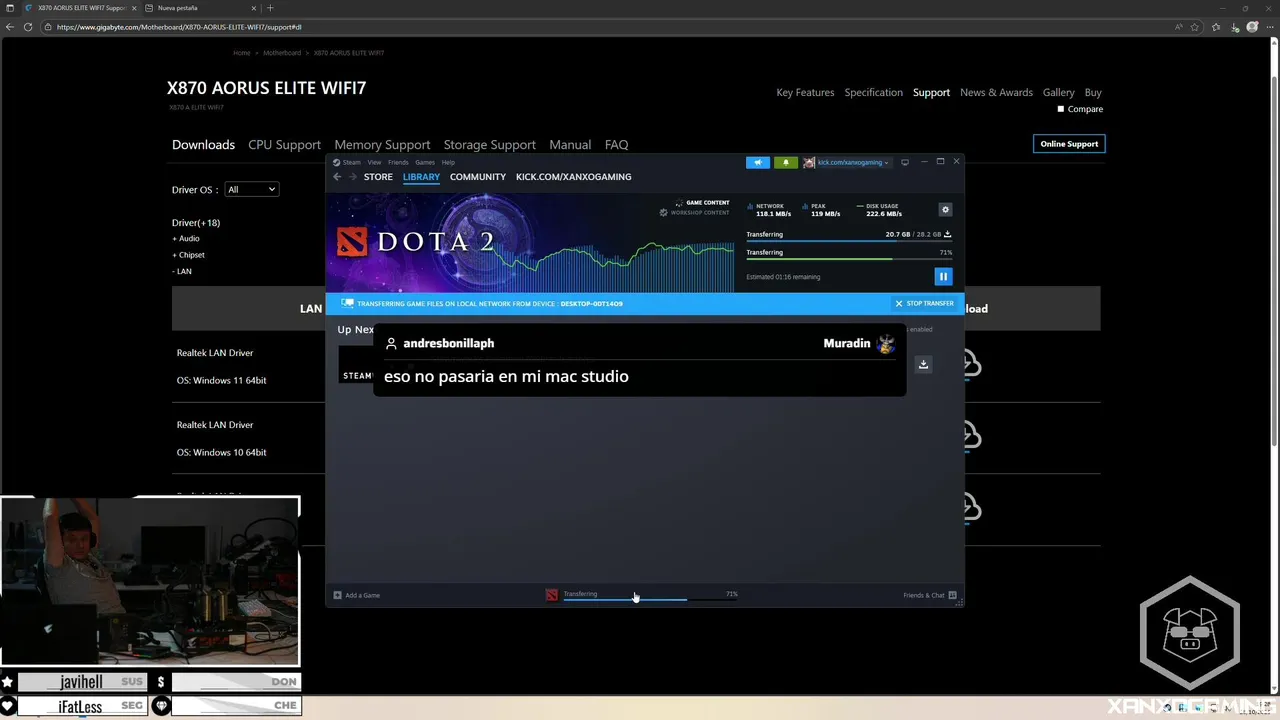Switch to Steam COMMUNITY tab

tap(478, 177)
